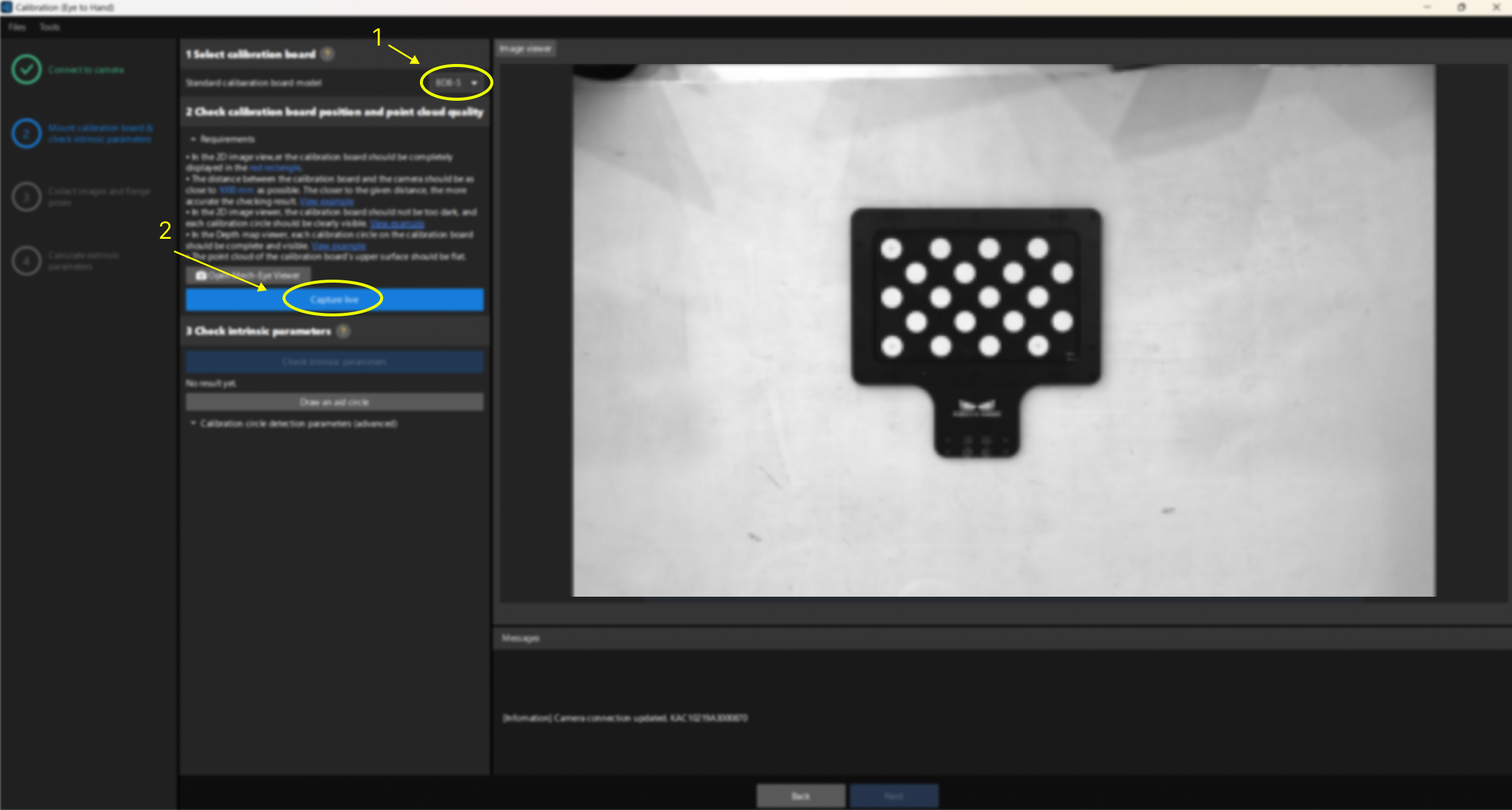
Task: Switch to the Image viewer tab
Action: (525, 49)
